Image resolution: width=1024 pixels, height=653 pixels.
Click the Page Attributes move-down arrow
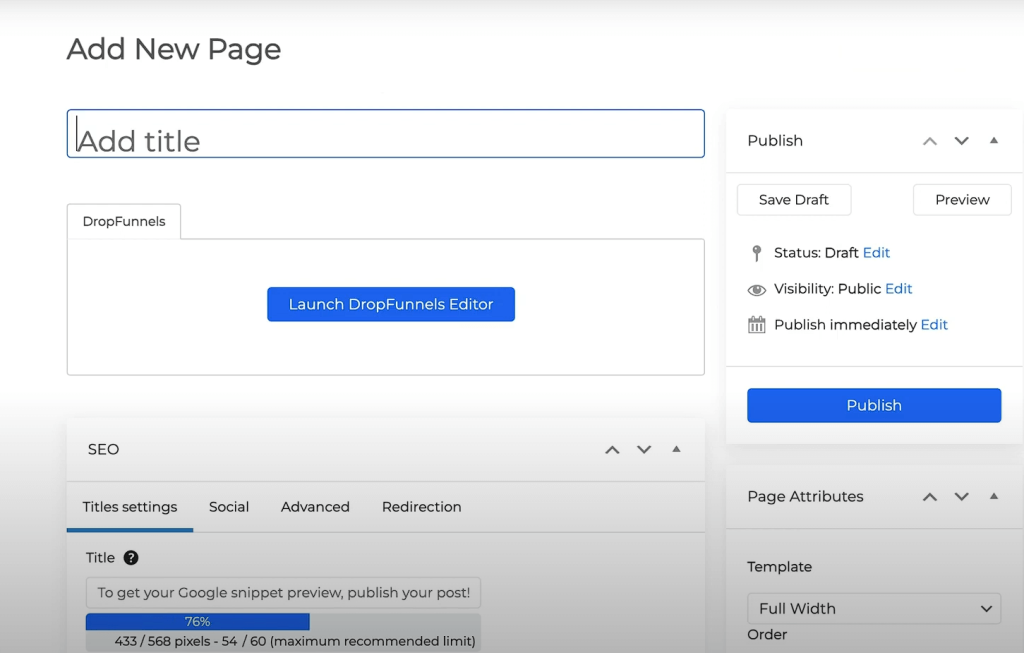pos(961,496)
